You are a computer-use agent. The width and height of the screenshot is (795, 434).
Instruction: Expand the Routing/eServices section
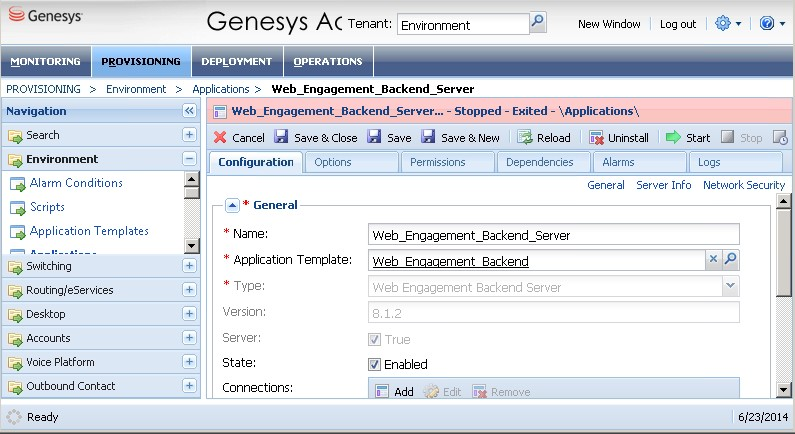click(x=189, y=290)
